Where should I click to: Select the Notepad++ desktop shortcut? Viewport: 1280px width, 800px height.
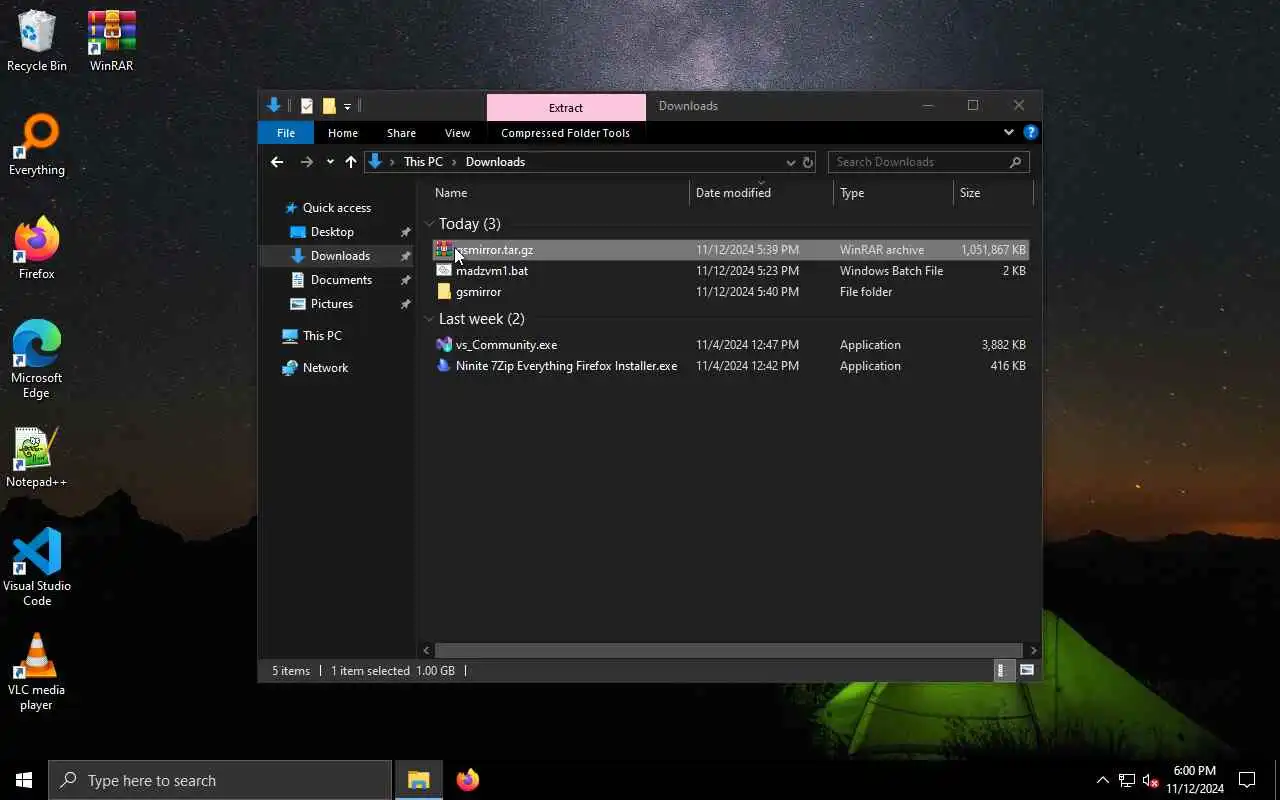pyautogui.click(x=37, y=458)
